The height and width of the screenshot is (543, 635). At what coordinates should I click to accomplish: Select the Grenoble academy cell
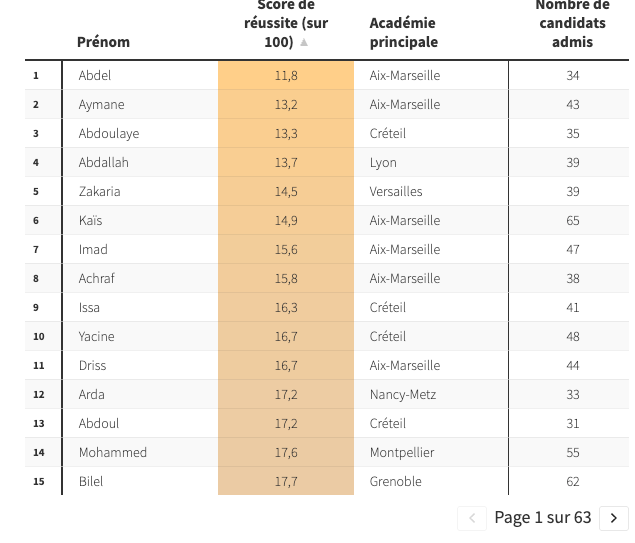(395, 481)
